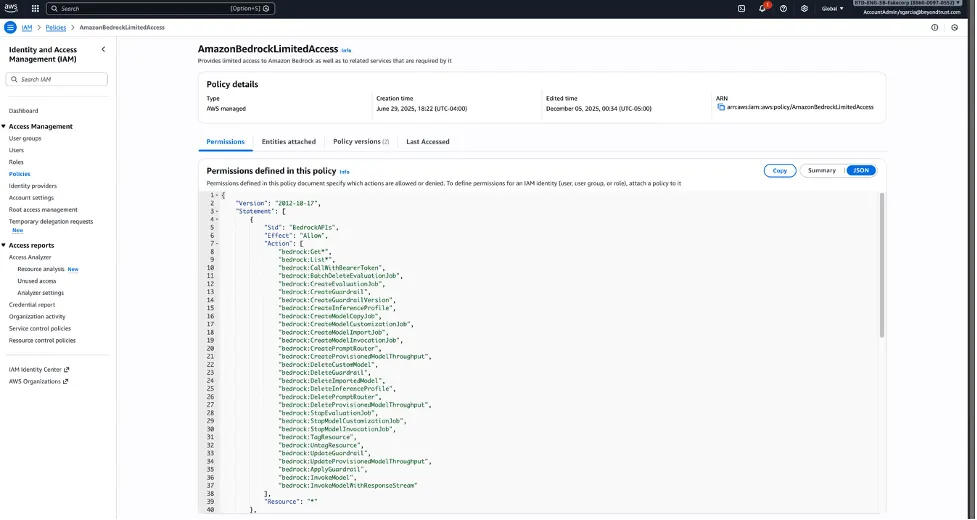
Task: Open Policies in the sidebar
Action: 19,174
